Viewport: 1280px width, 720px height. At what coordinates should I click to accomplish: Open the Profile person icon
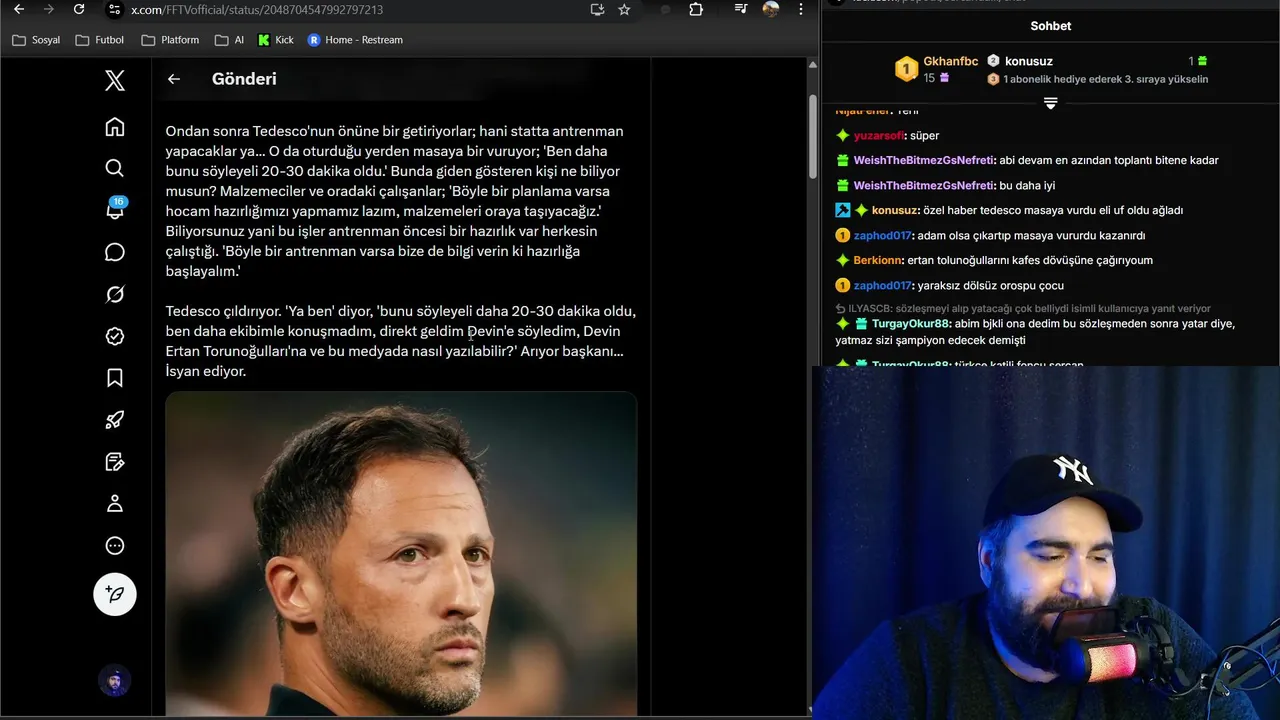coord(115,504)
